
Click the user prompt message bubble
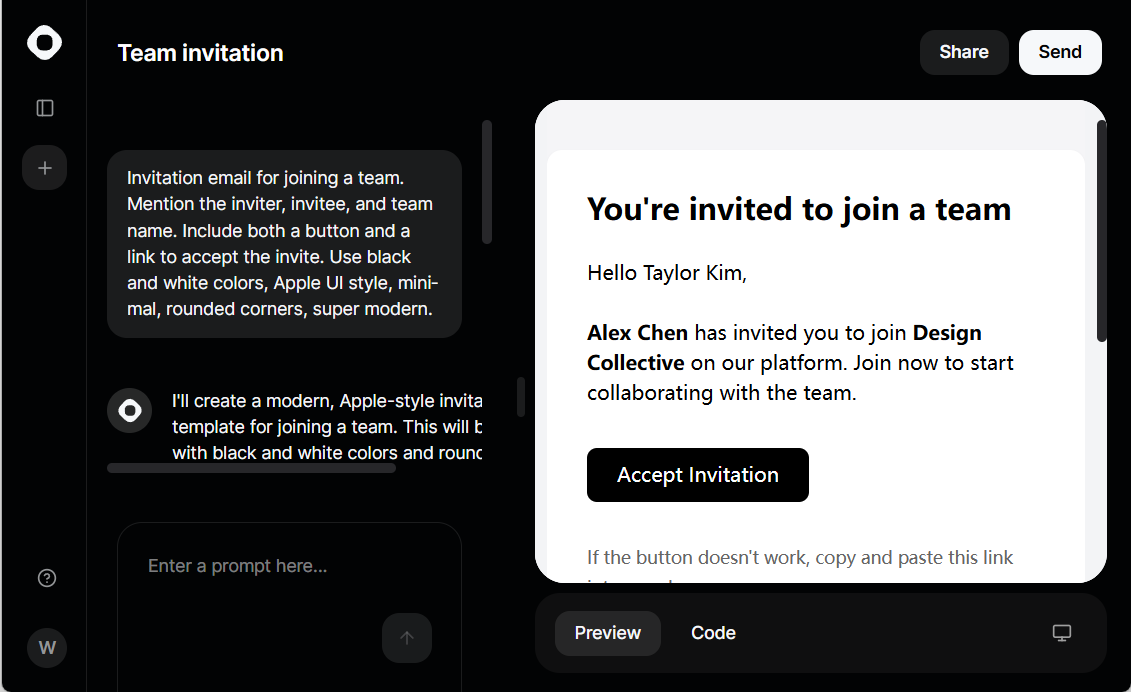(284, 244)
